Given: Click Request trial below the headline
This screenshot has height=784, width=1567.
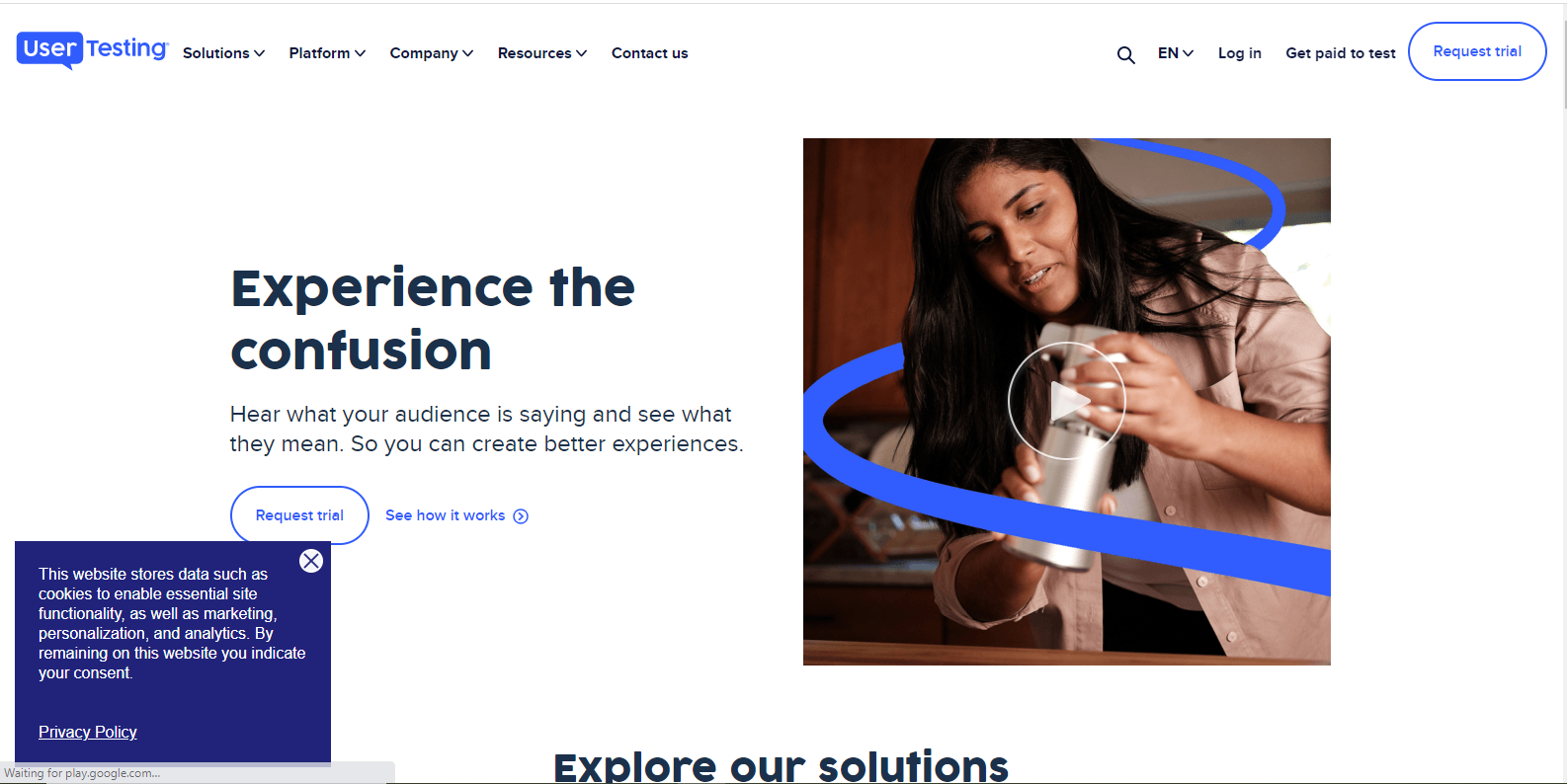Looking at the screenshot, I should coord(299,515).
